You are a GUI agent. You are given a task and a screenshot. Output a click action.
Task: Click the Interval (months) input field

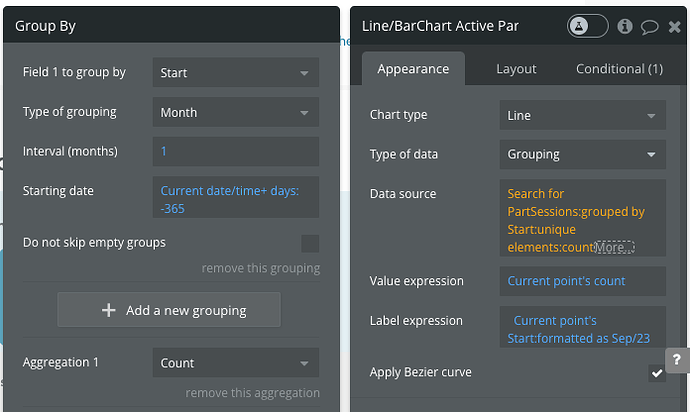click(236, 152)
